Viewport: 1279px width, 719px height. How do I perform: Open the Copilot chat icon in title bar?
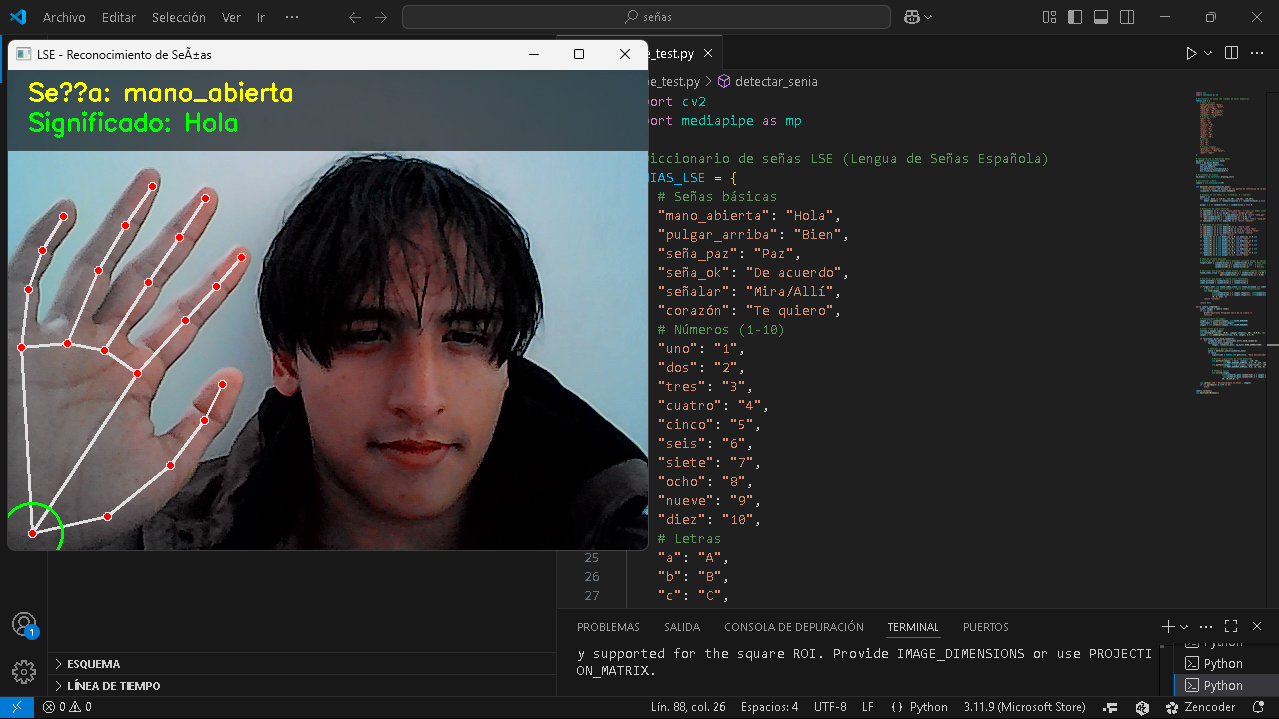(x=911, y=17)
